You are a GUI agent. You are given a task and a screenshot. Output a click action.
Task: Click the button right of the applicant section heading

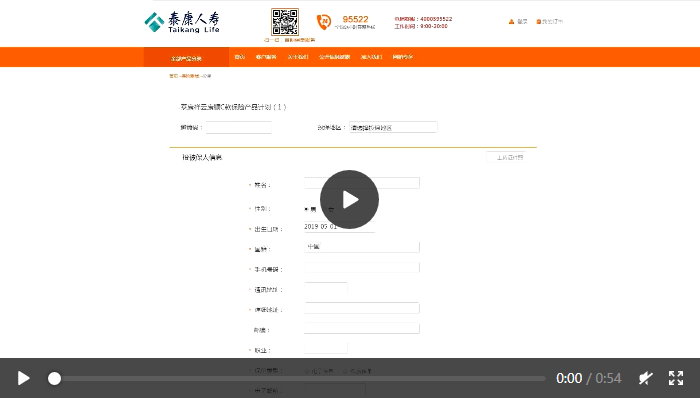(506, 158)
